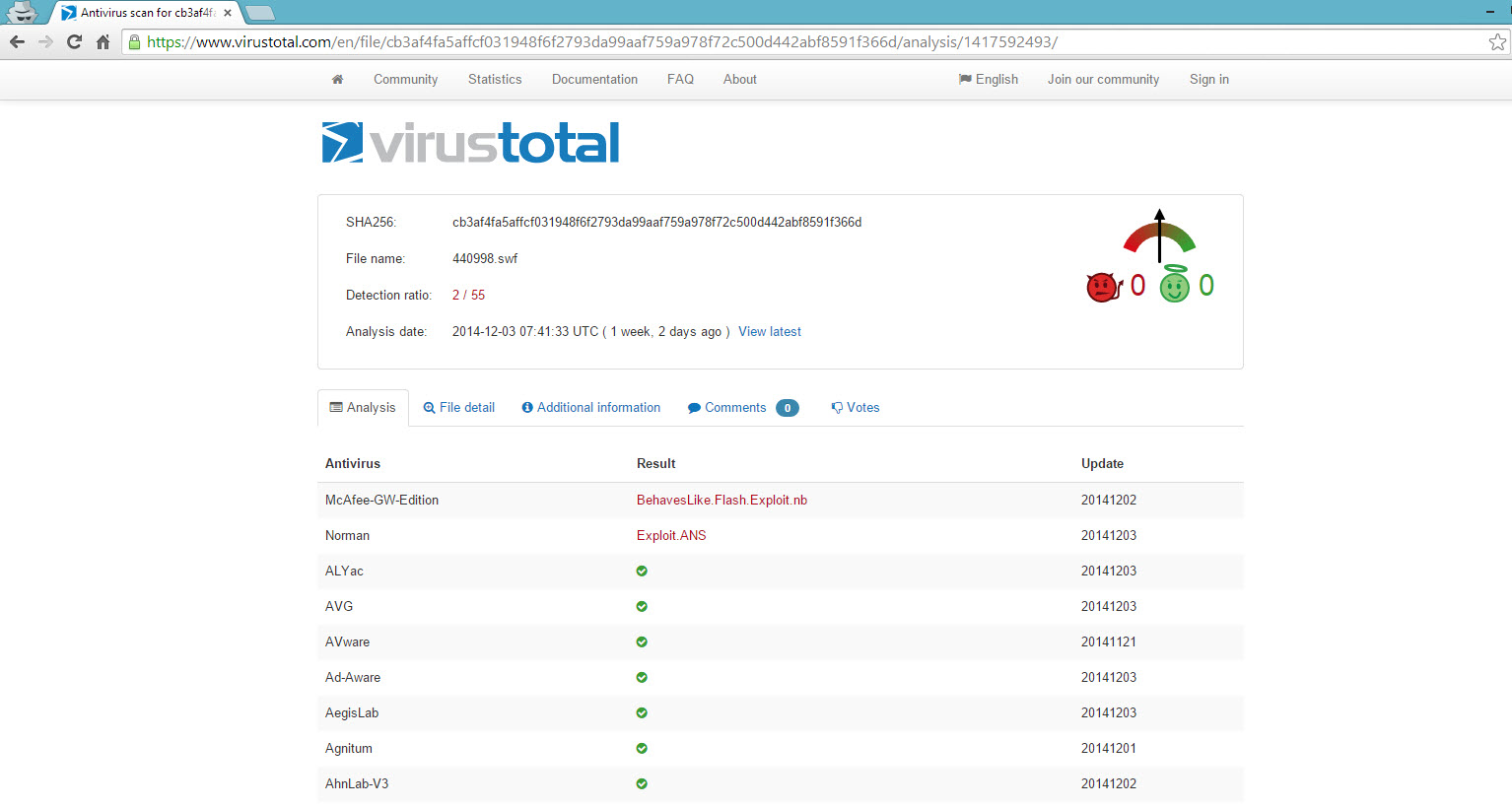This screenshot has height=809, width=1512.
Task: Open the Community menu item
Action: tap(405, 79)
